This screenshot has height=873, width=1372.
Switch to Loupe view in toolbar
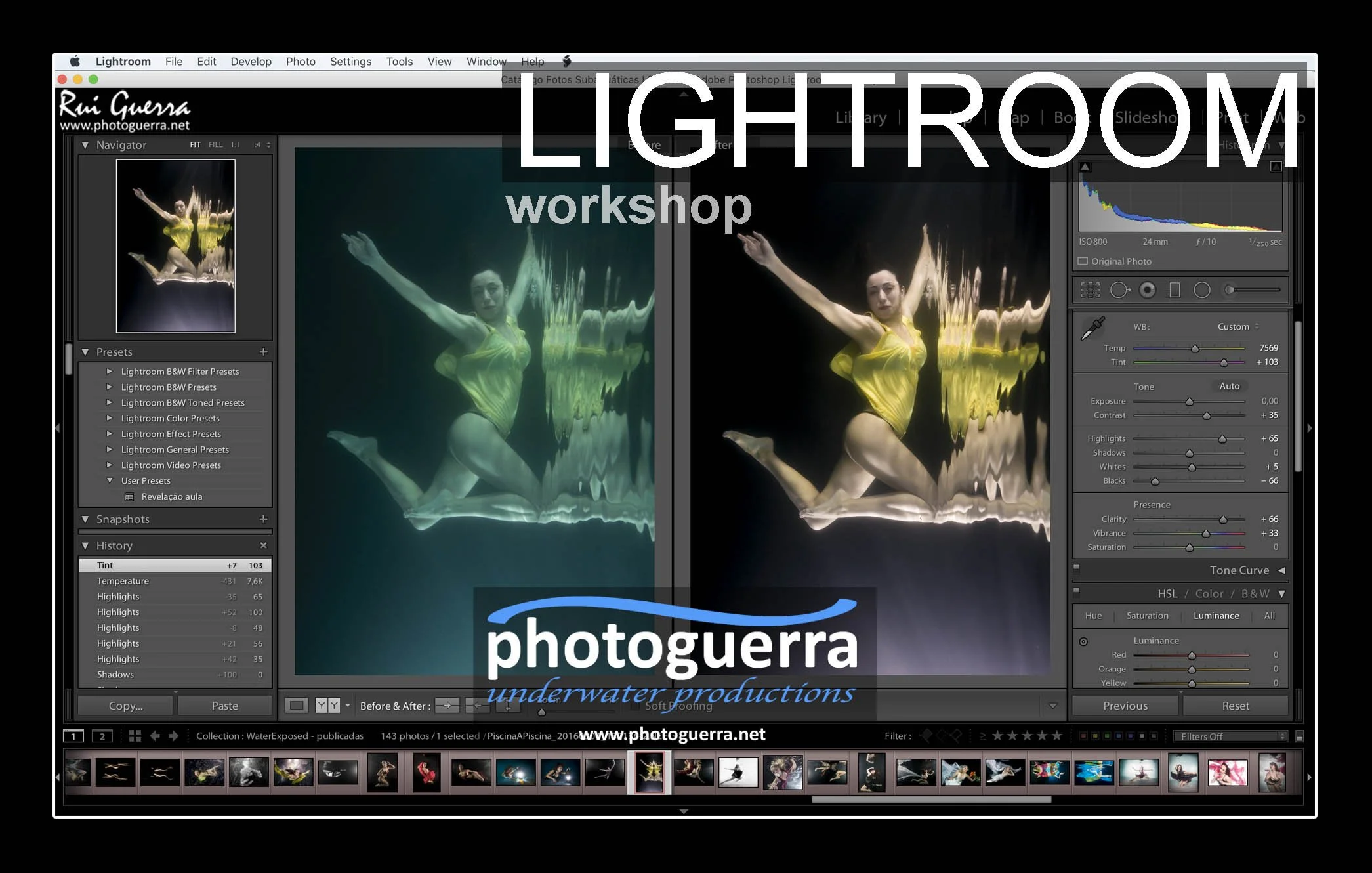297,706
